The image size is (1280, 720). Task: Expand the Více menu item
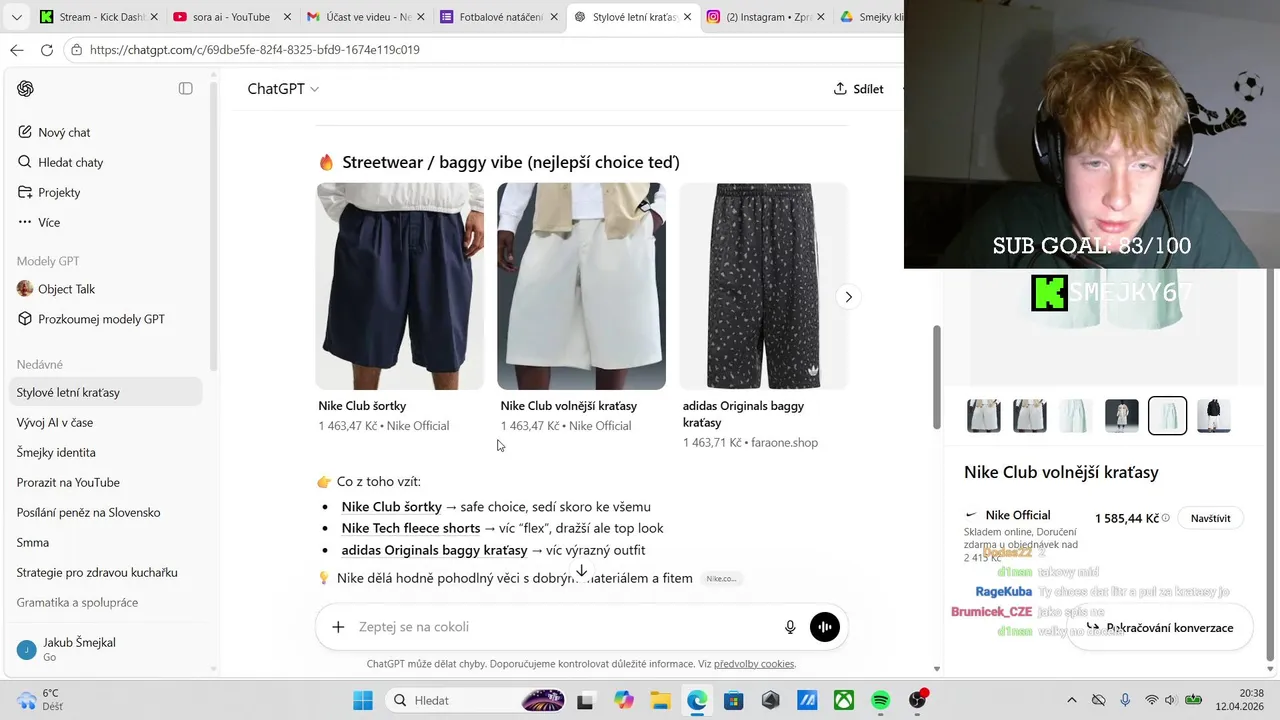coord(49,222)
